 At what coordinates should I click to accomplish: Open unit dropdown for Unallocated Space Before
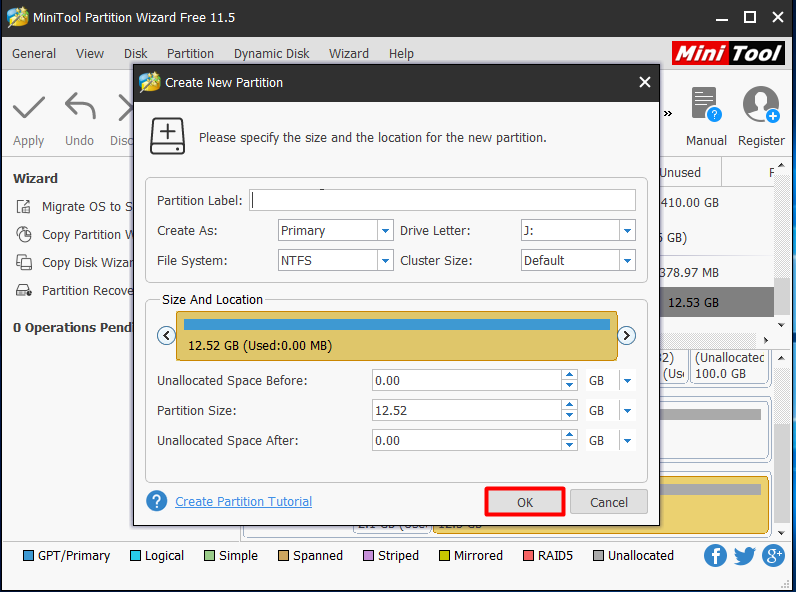pos(627,381)
